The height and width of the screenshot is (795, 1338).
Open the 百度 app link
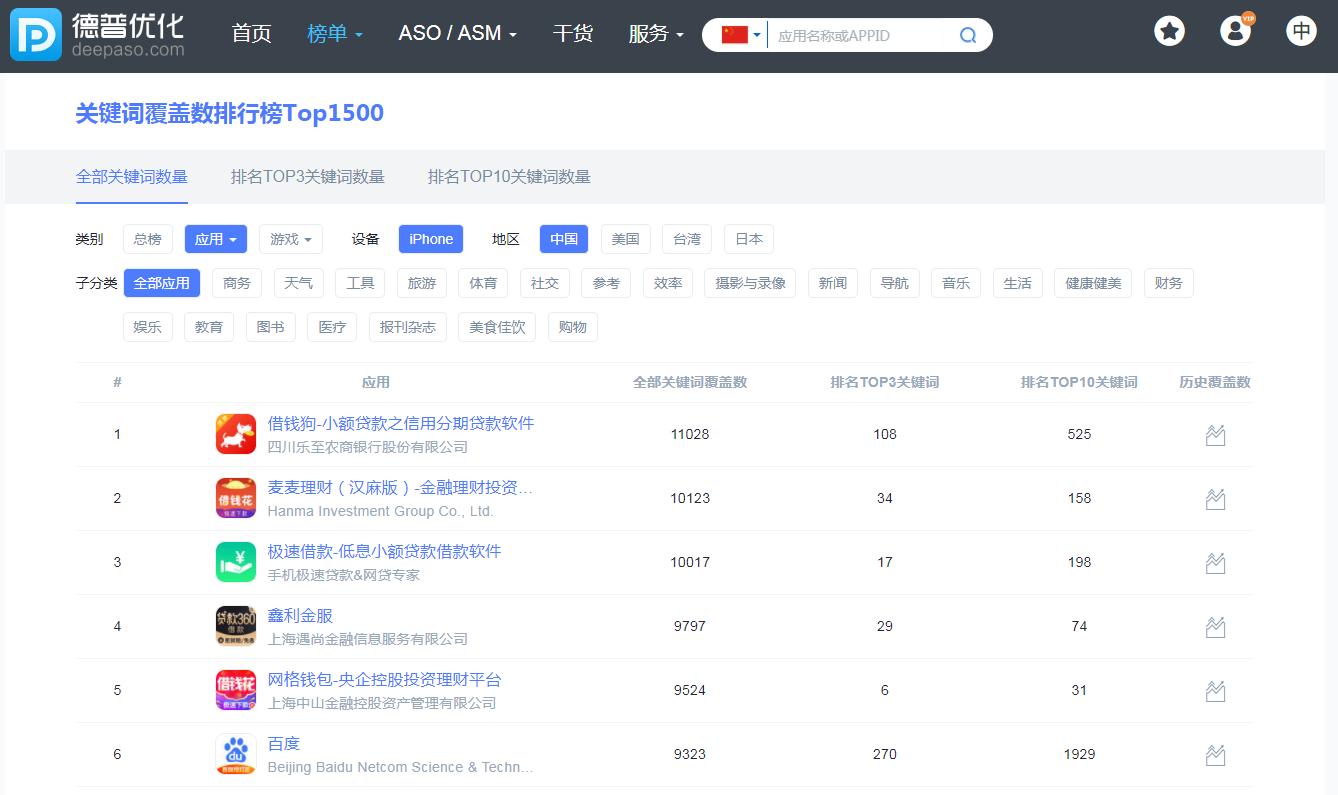point(284,743)
